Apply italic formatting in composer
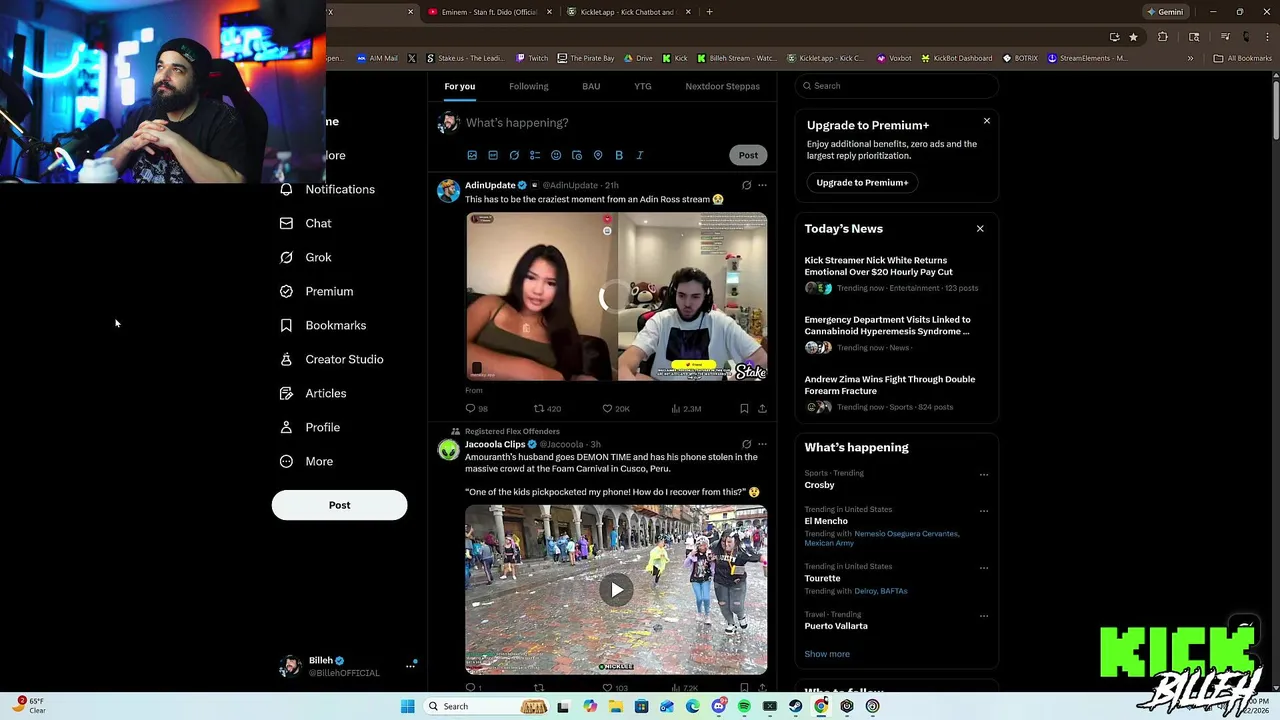 (x=640, y=155)
